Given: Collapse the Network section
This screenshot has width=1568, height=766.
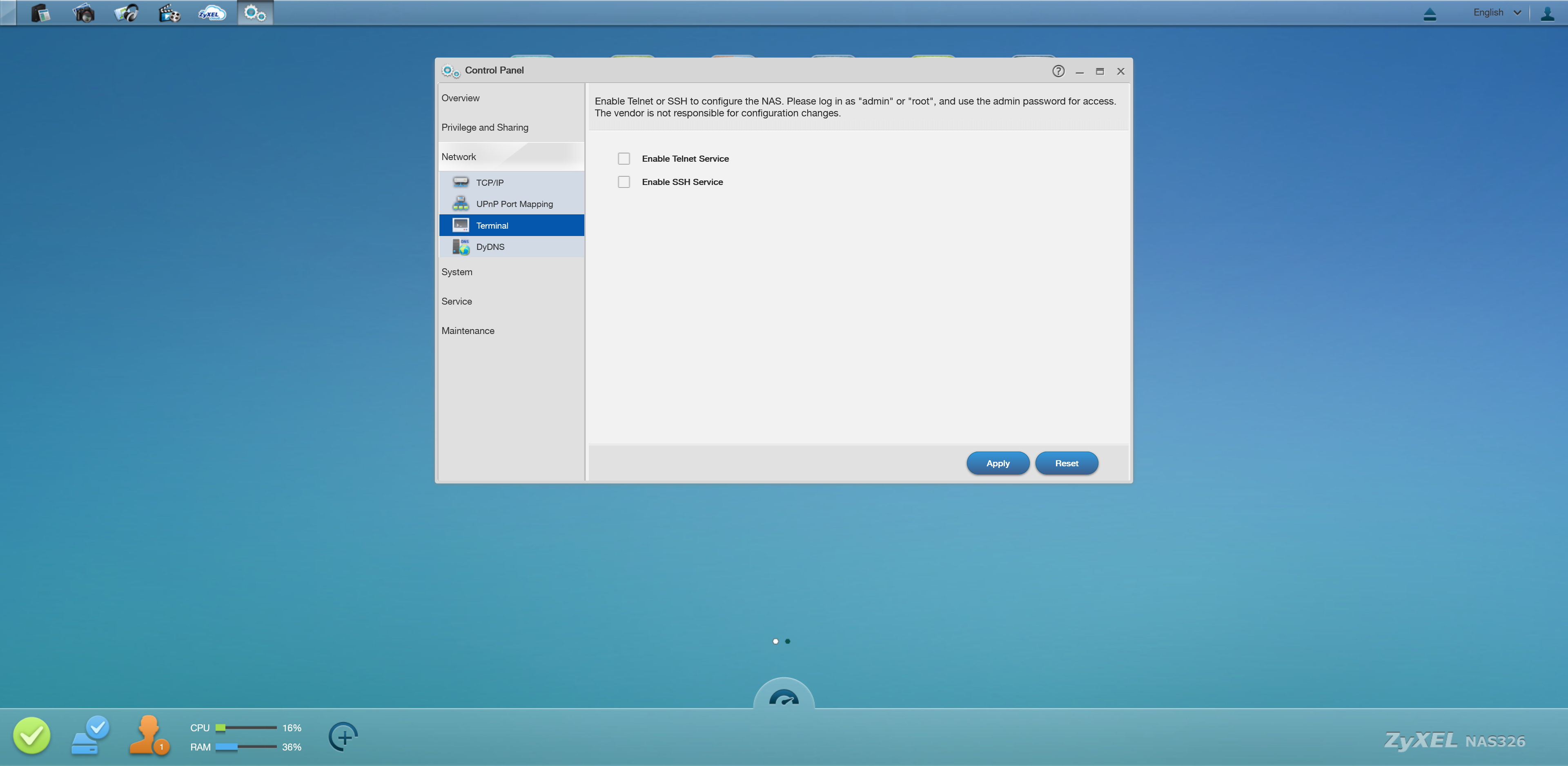Looking at the screenshot, I should 511,156.
